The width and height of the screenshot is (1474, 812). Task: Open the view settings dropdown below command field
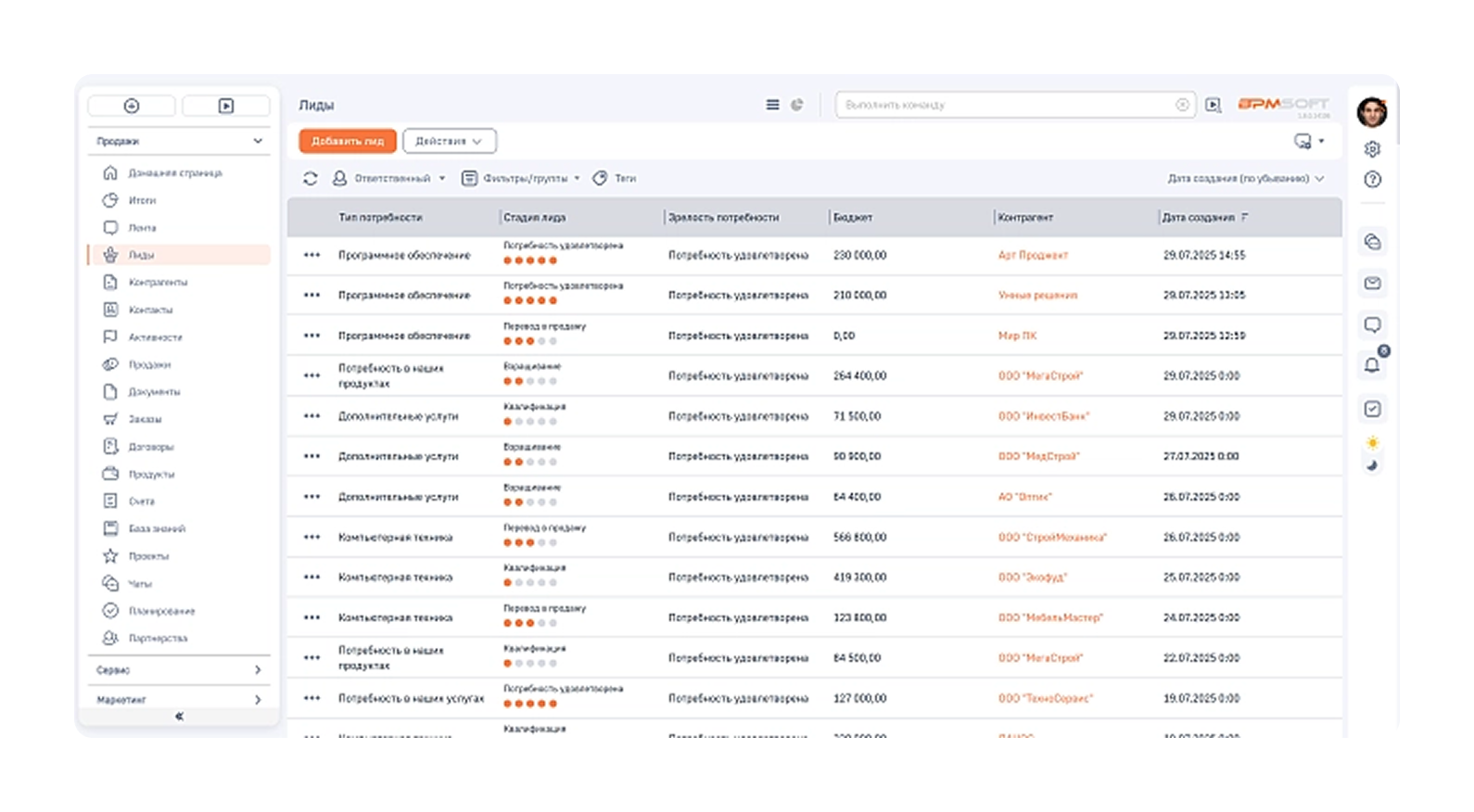pyautogui.click(x=1308, y=141)
